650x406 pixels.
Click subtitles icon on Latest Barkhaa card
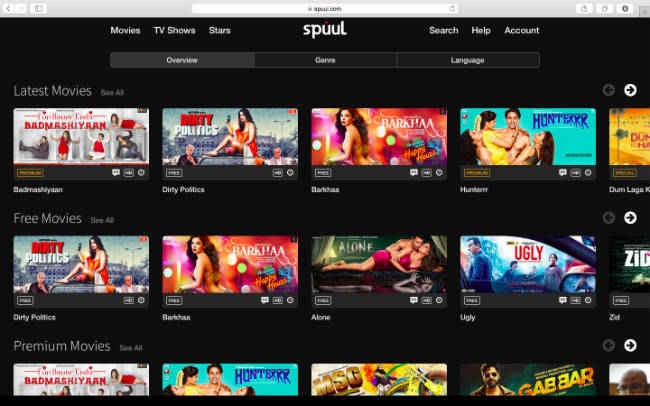click(413, 173)
